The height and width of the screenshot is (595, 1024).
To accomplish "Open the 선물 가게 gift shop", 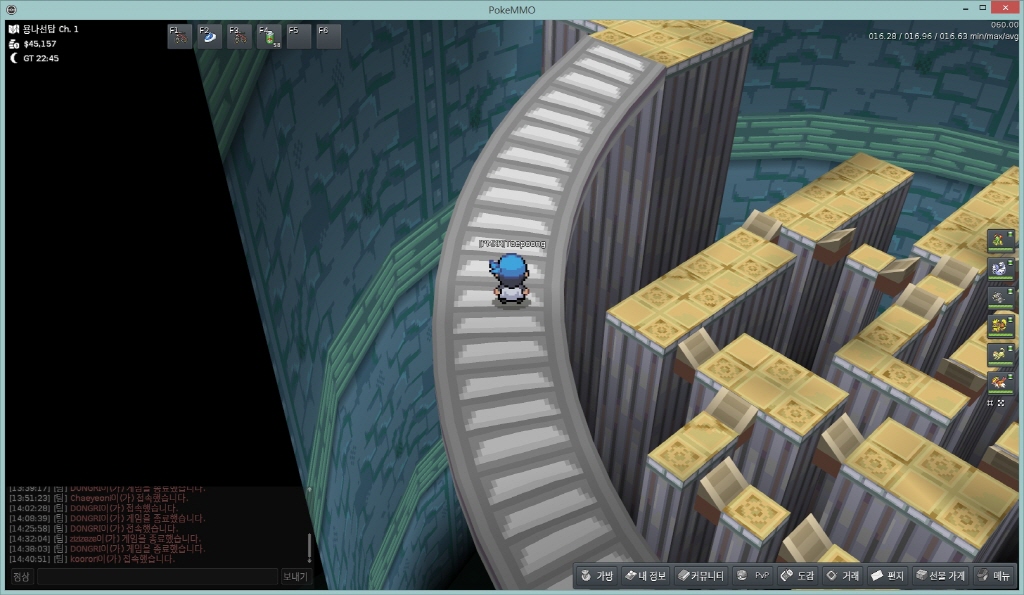I will coord(940,576).
